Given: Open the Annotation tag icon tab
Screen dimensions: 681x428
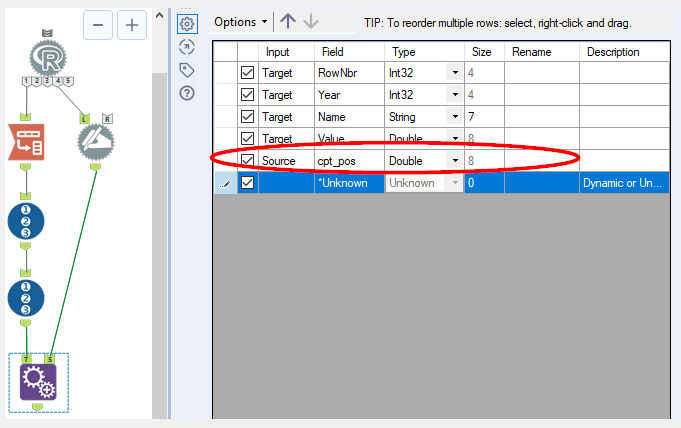Looking at the screenshot, I should click(187, 70).
